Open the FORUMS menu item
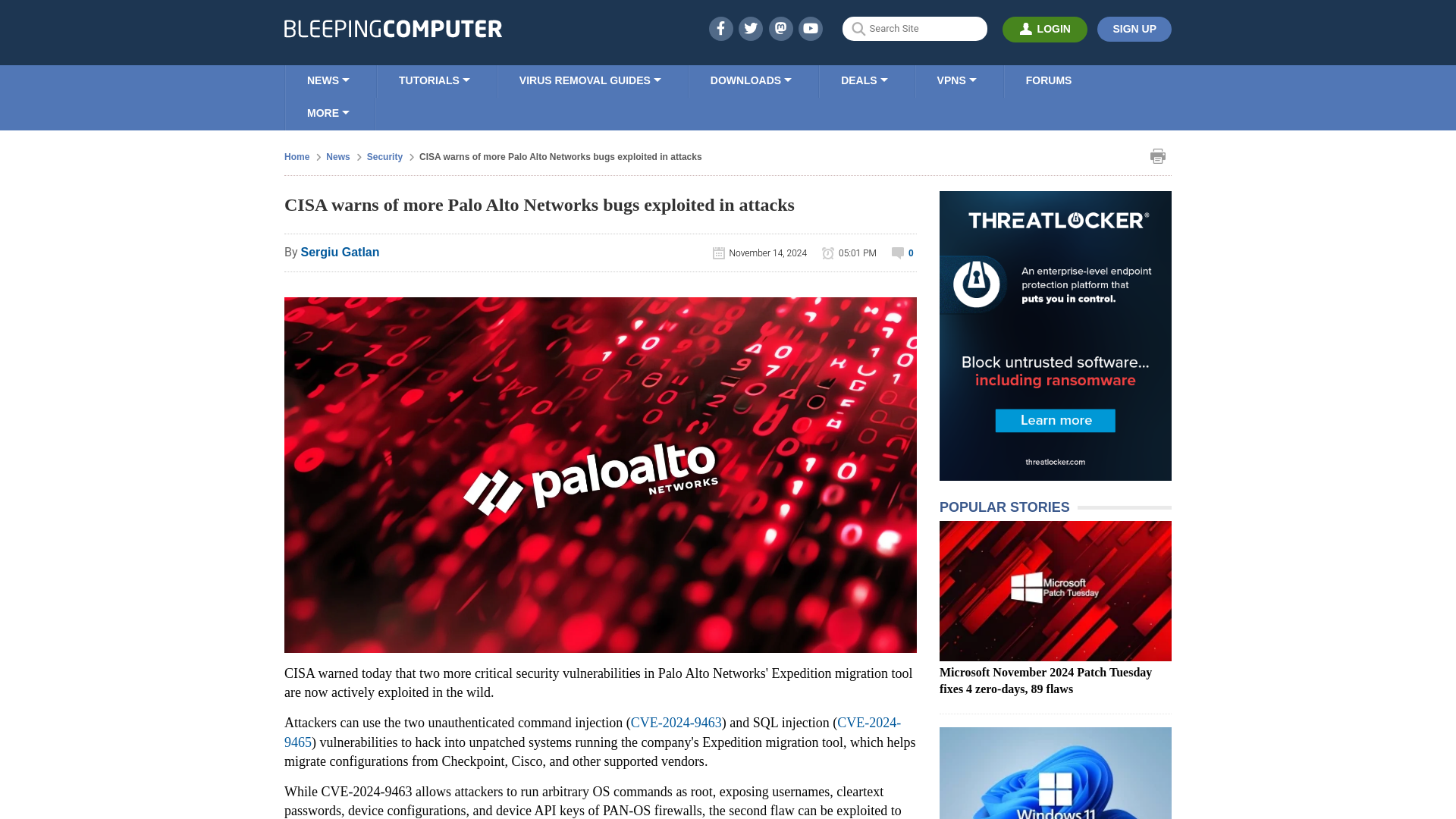Image resolution: width=1456 pixels, height=819 pixels. 1048,80
